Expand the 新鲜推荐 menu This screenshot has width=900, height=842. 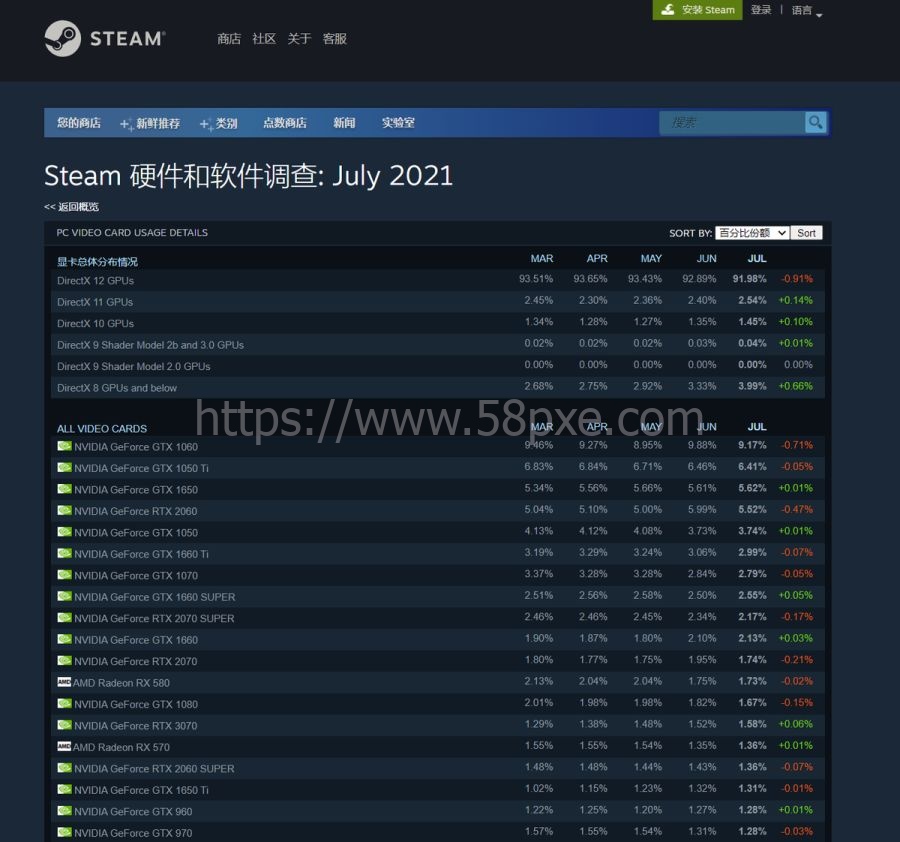tap(150, 123)
